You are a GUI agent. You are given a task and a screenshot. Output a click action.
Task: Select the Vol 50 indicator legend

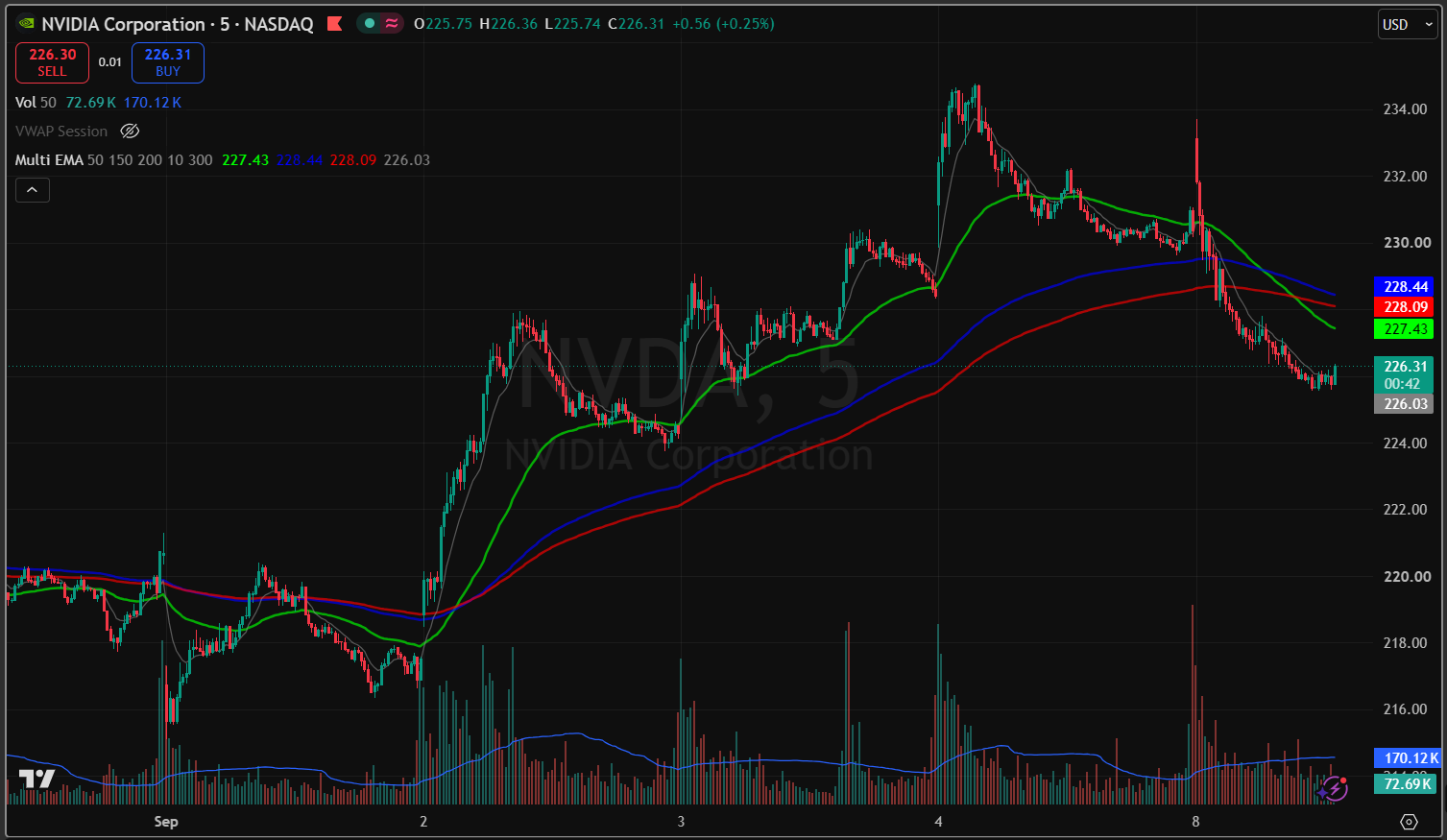coord(36,103)
